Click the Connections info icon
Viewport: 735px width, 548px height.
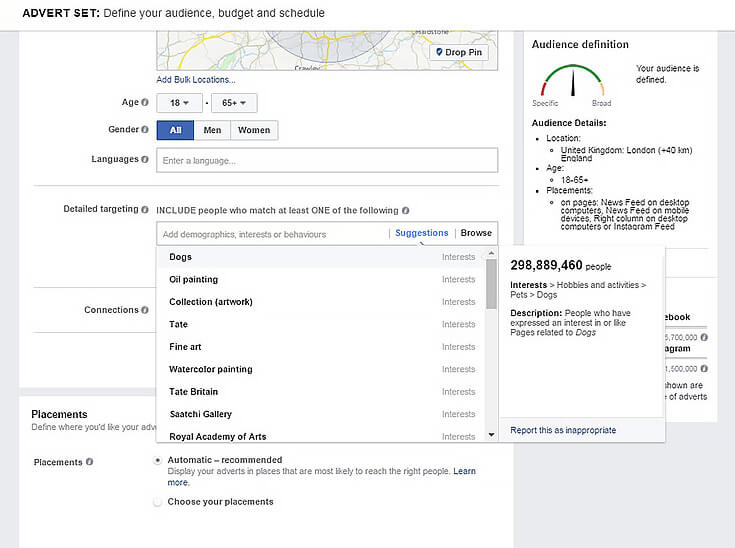145,310
